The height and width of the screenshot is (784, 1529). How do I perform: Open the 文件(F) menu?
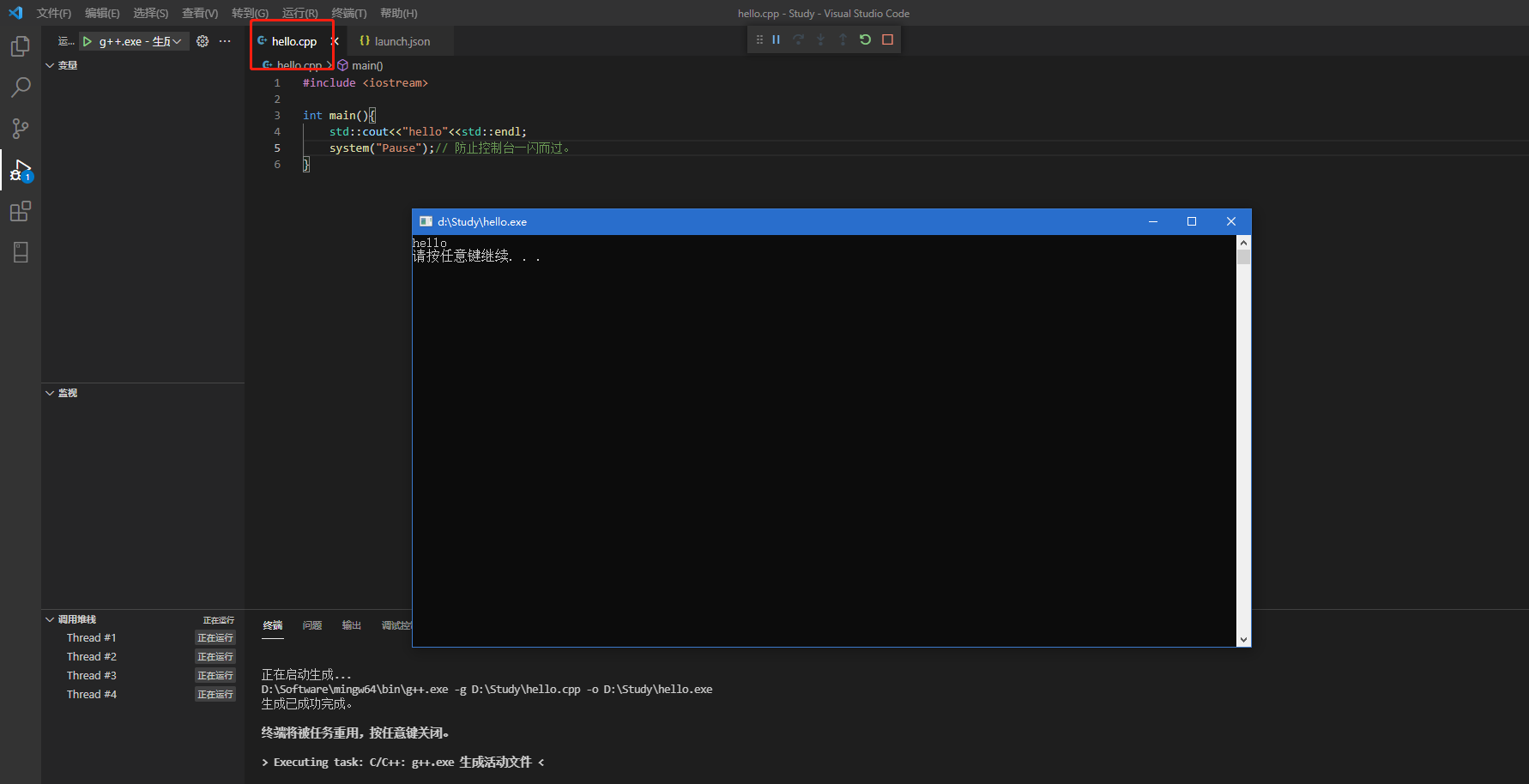click(54, 13)
